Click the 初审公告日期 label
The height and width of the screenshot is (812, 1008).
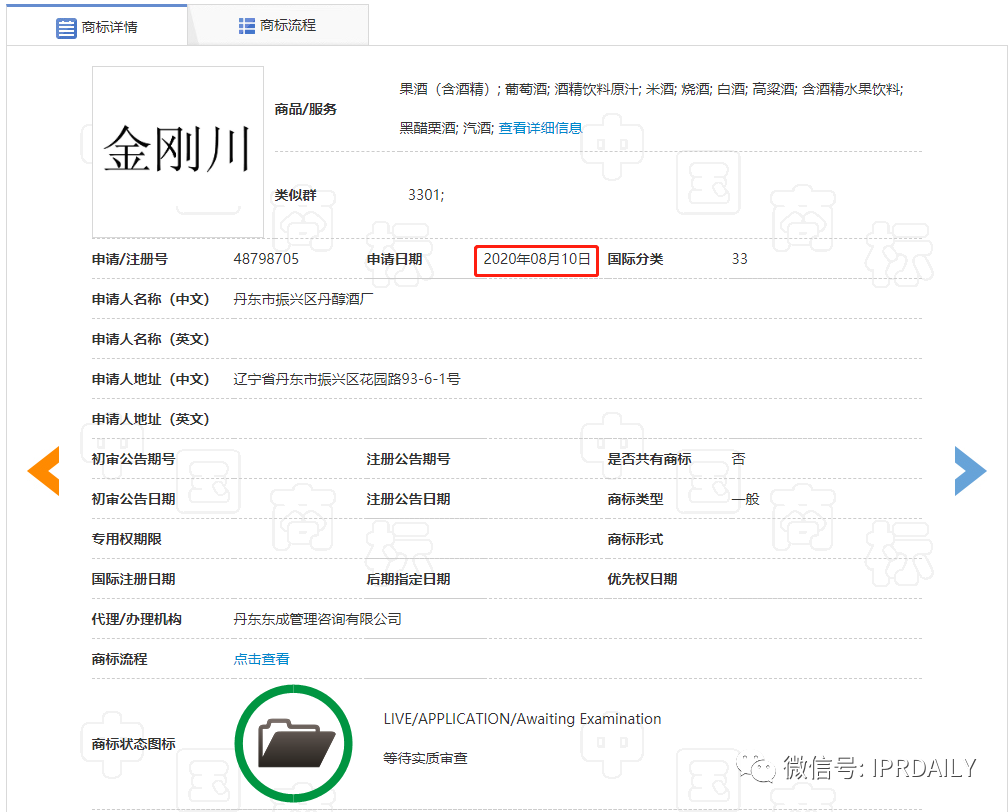(x=133, y=499)
